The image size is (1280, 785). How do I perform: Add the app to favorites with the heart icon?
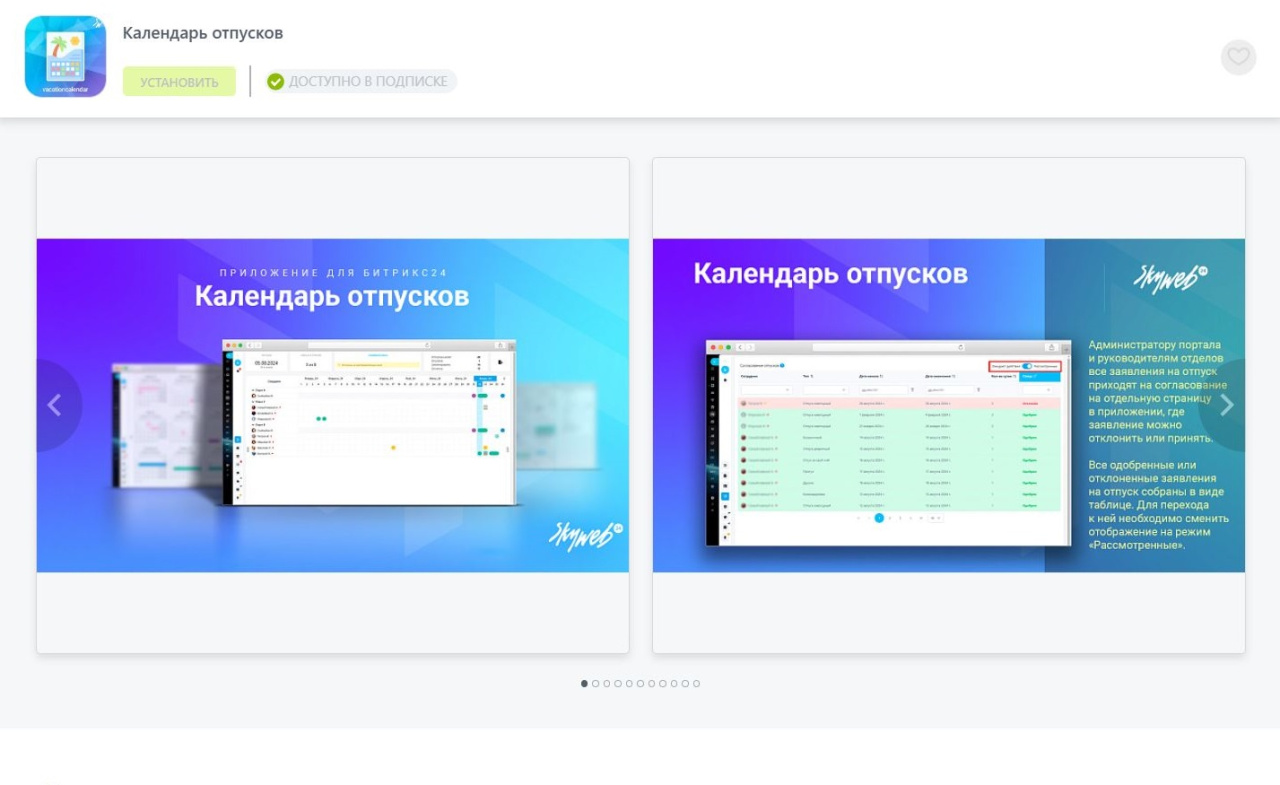(x=1238, y=57)
